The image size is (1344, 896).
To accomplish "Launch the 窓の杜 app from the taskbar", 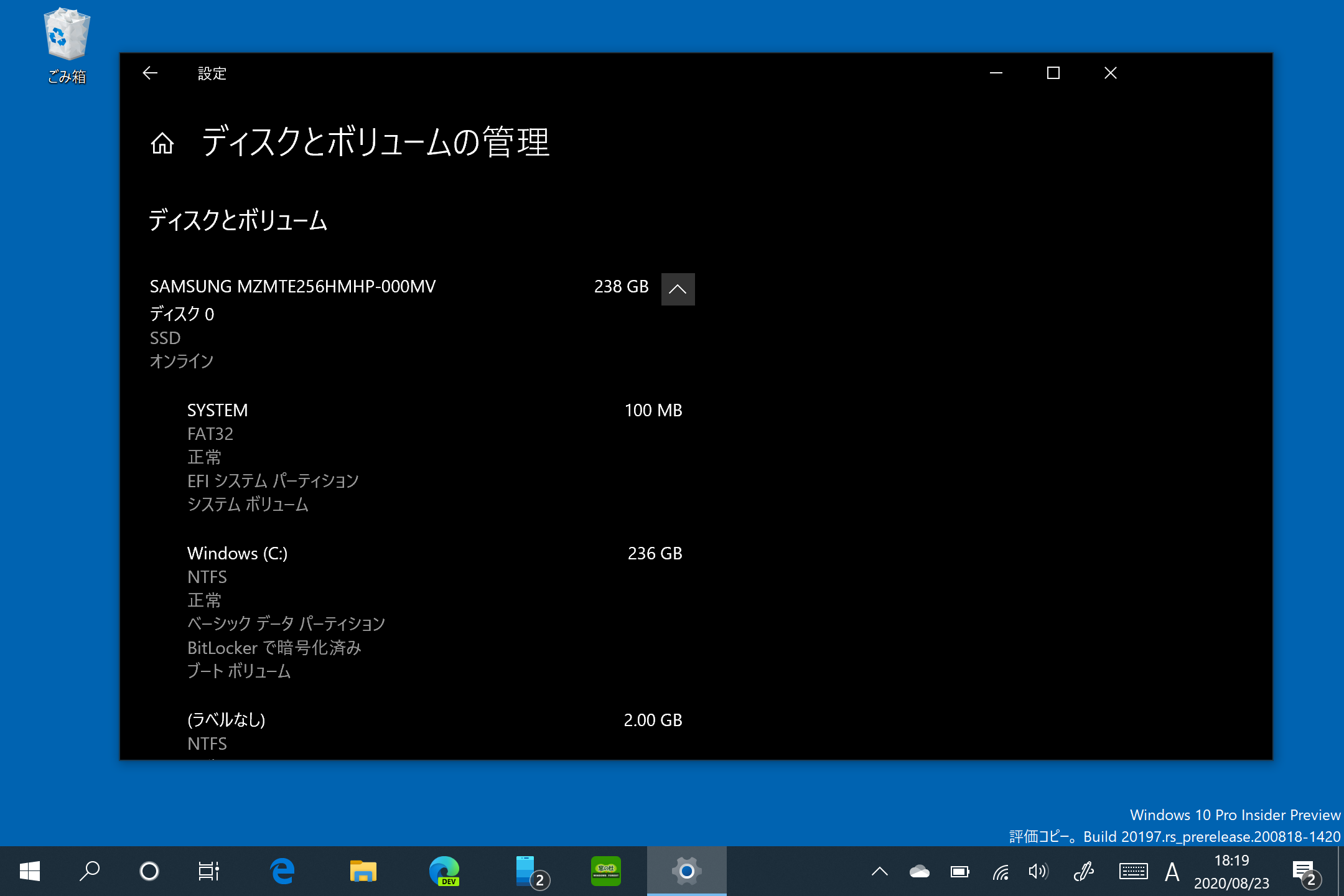I will (x=604, y=871).
